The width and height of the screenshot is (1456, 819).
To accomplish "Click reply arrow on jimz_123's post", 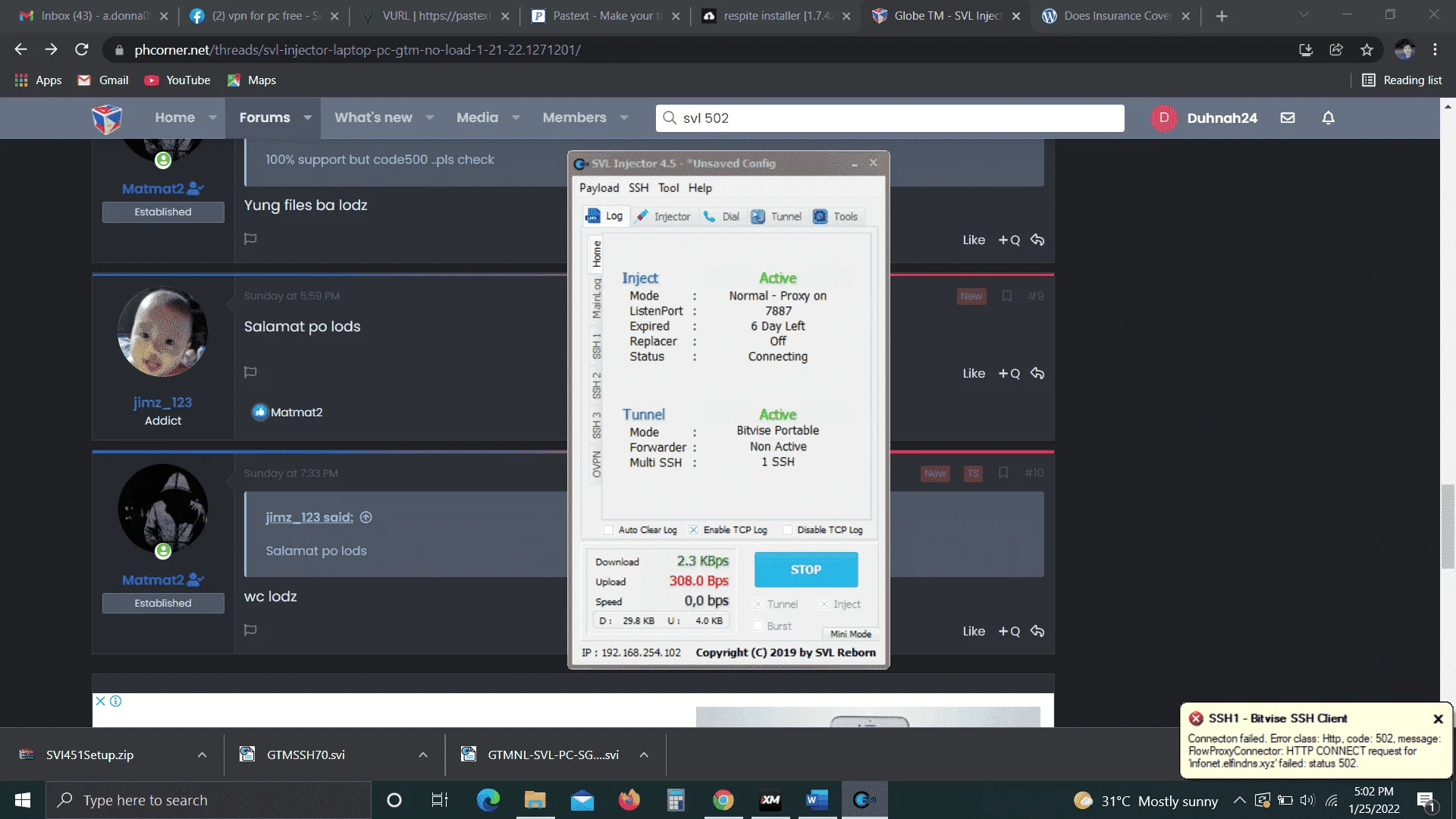I will (1037, 373).
